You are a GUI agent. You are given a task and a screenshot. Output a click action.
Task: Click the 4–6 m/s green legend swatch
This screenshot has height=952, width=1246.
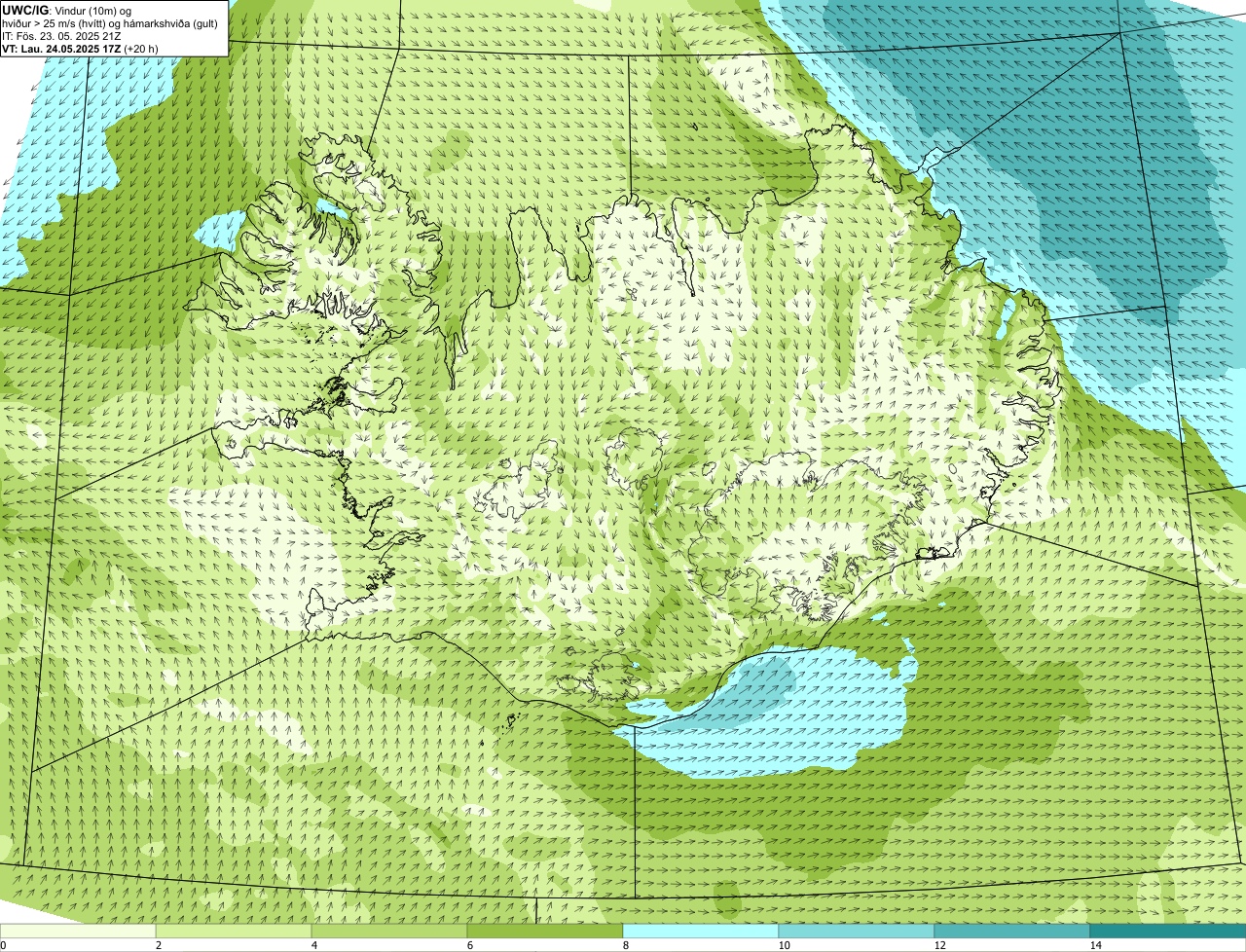tap(389, 931)
